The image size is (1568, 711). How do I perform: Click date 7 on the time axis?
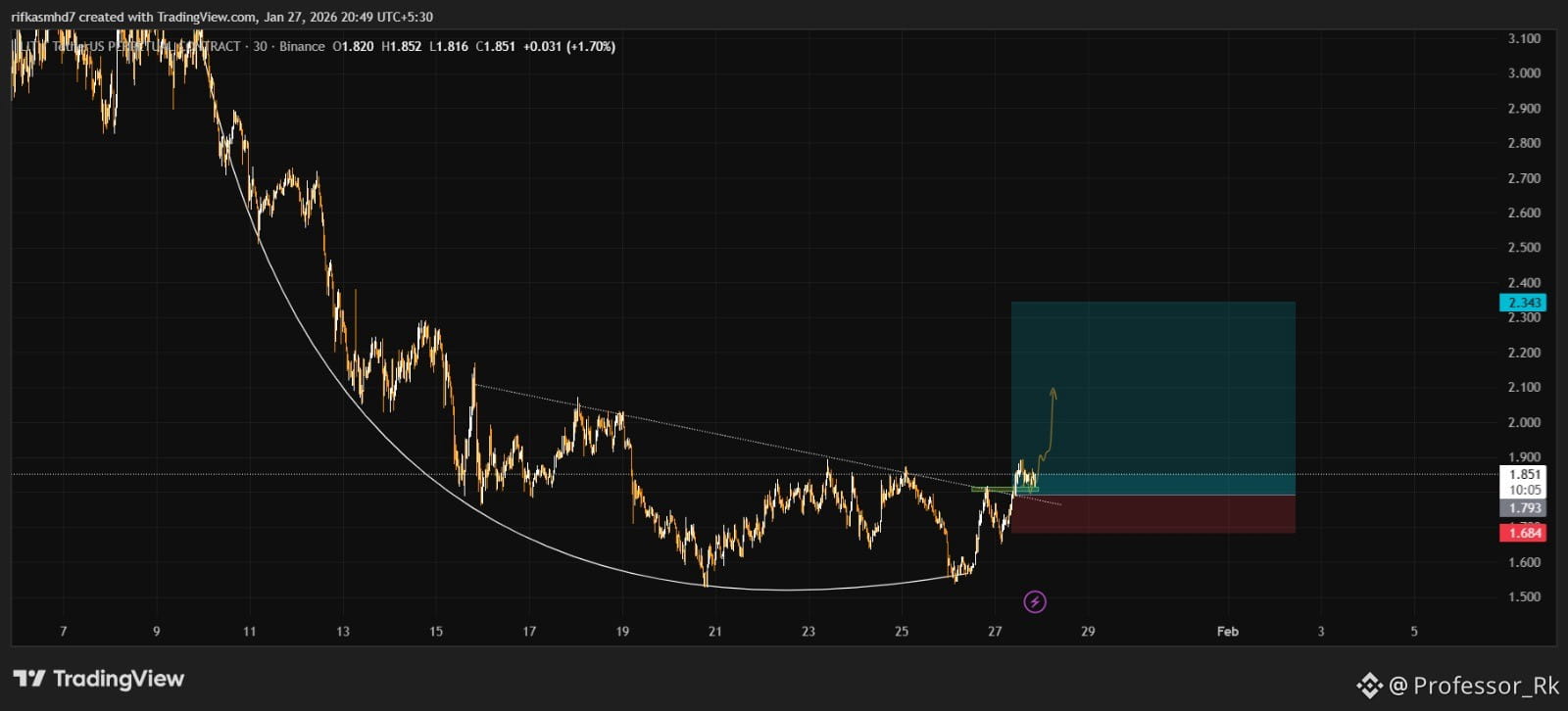point(64,632)
